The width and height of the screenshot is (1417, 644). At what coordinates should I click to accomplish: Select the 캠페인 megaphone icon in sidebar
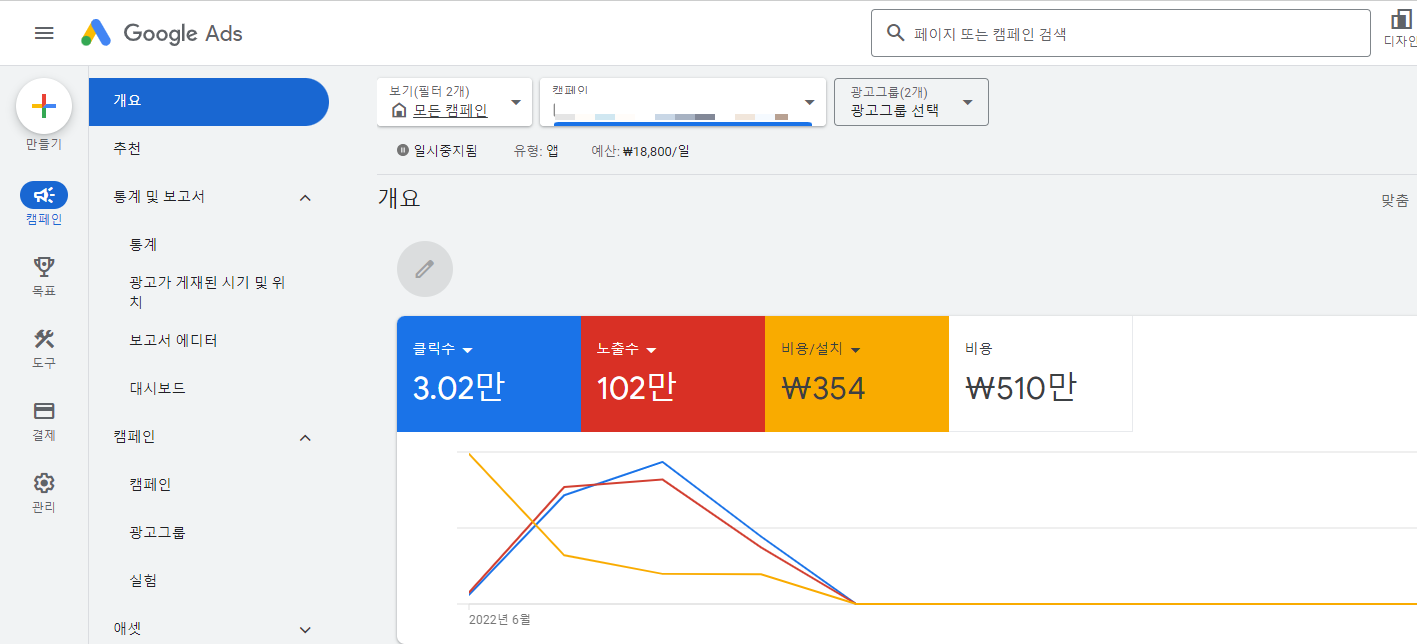(43, 196)
